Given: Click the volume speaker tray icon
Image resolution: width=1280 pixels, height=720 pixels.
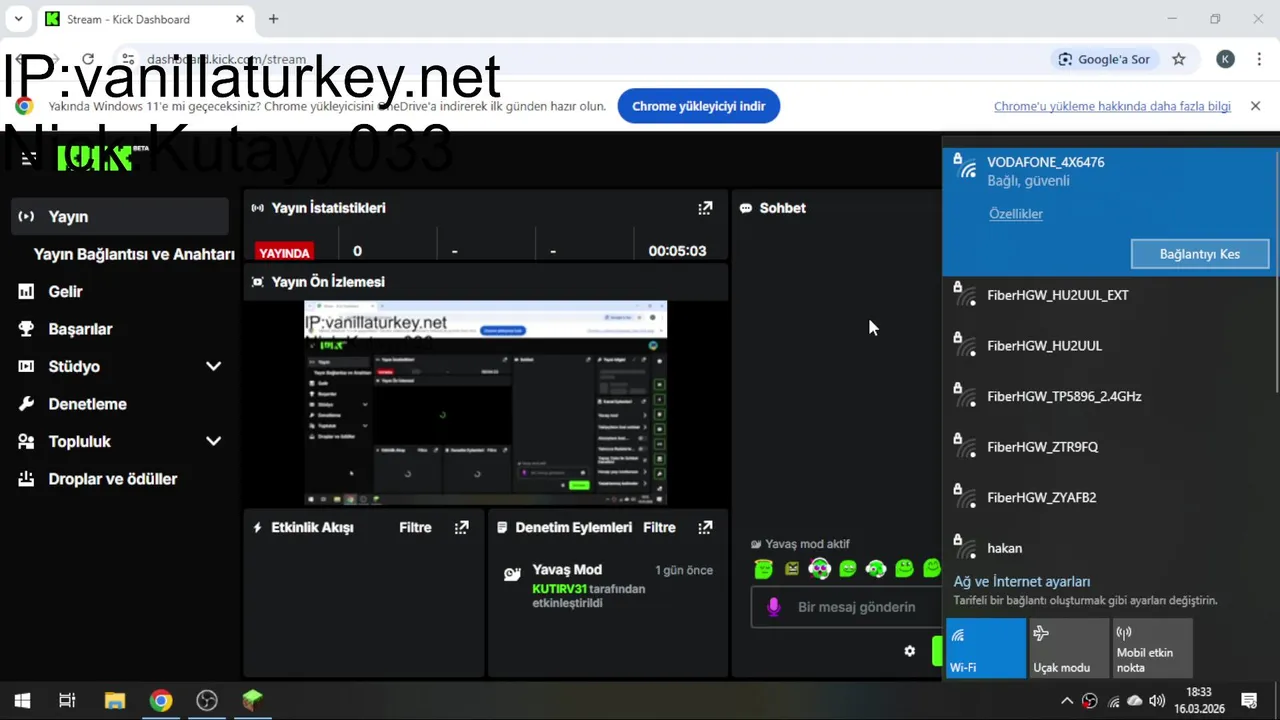Looking at the screenshot, I should [1157, 701].
